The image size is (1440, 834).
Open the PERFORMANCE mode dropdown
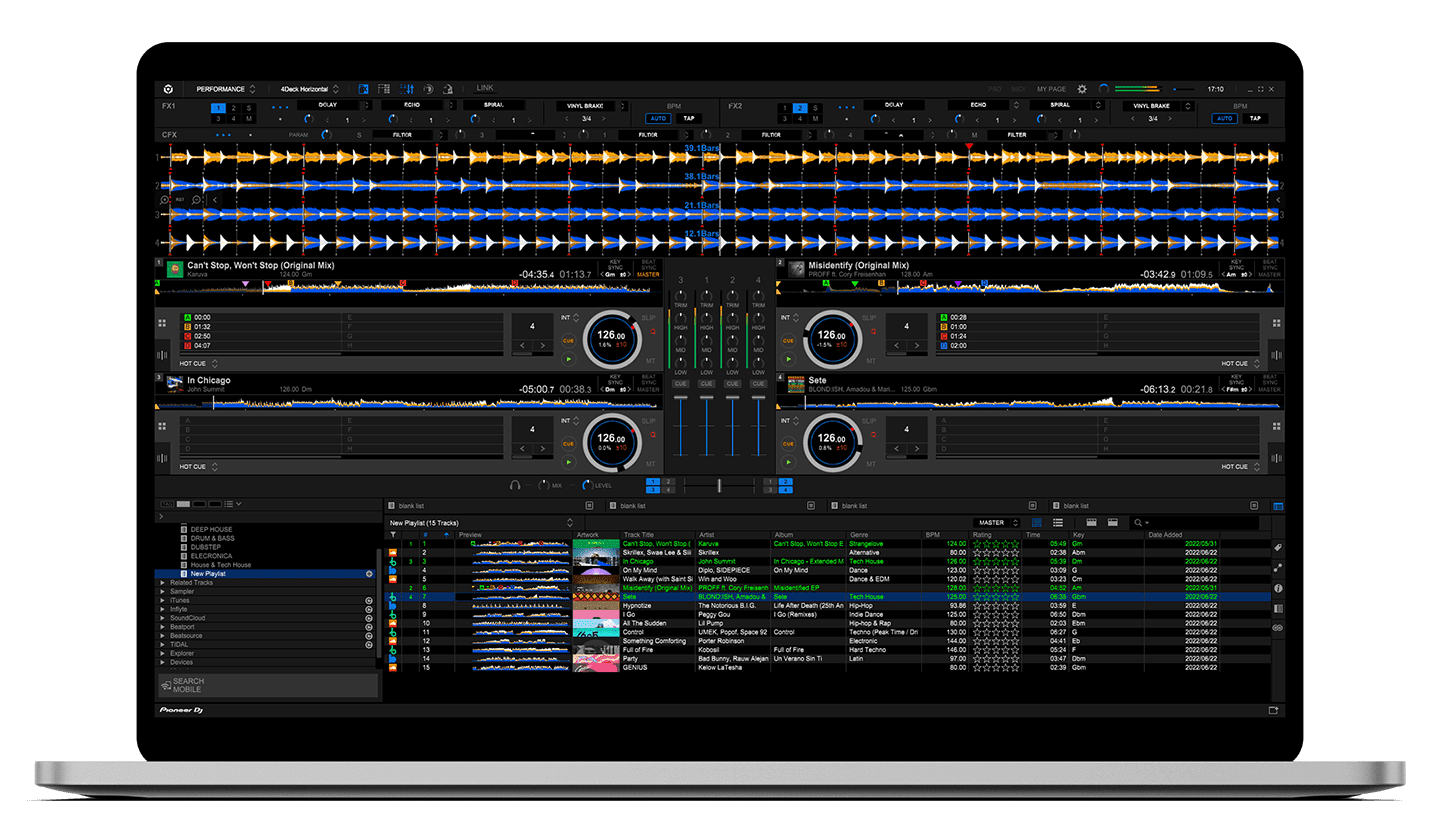tap(226, 89)
